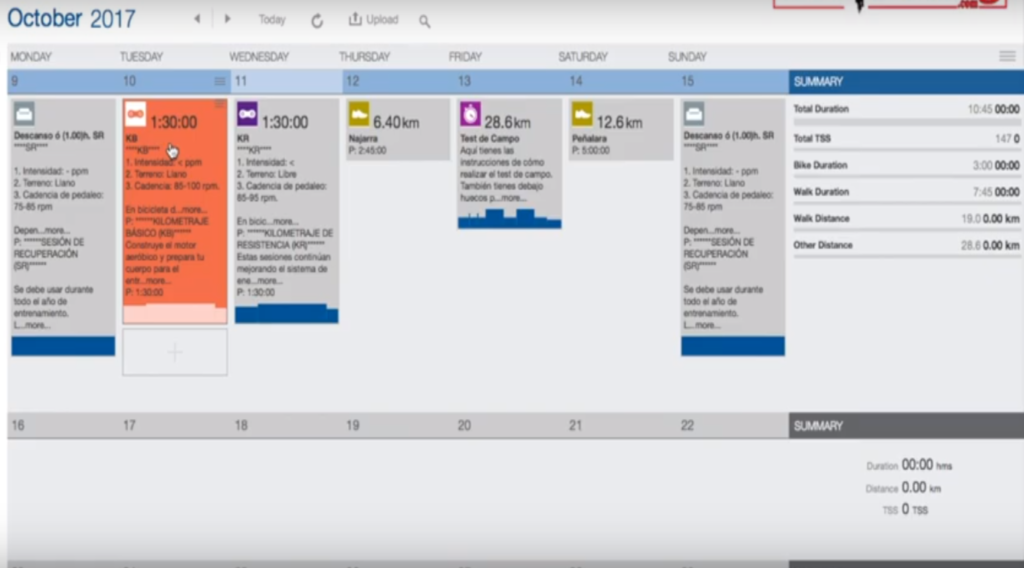Click the October 2017 month title
This screenshot has width=1024, height=568.
click(71, 18)
